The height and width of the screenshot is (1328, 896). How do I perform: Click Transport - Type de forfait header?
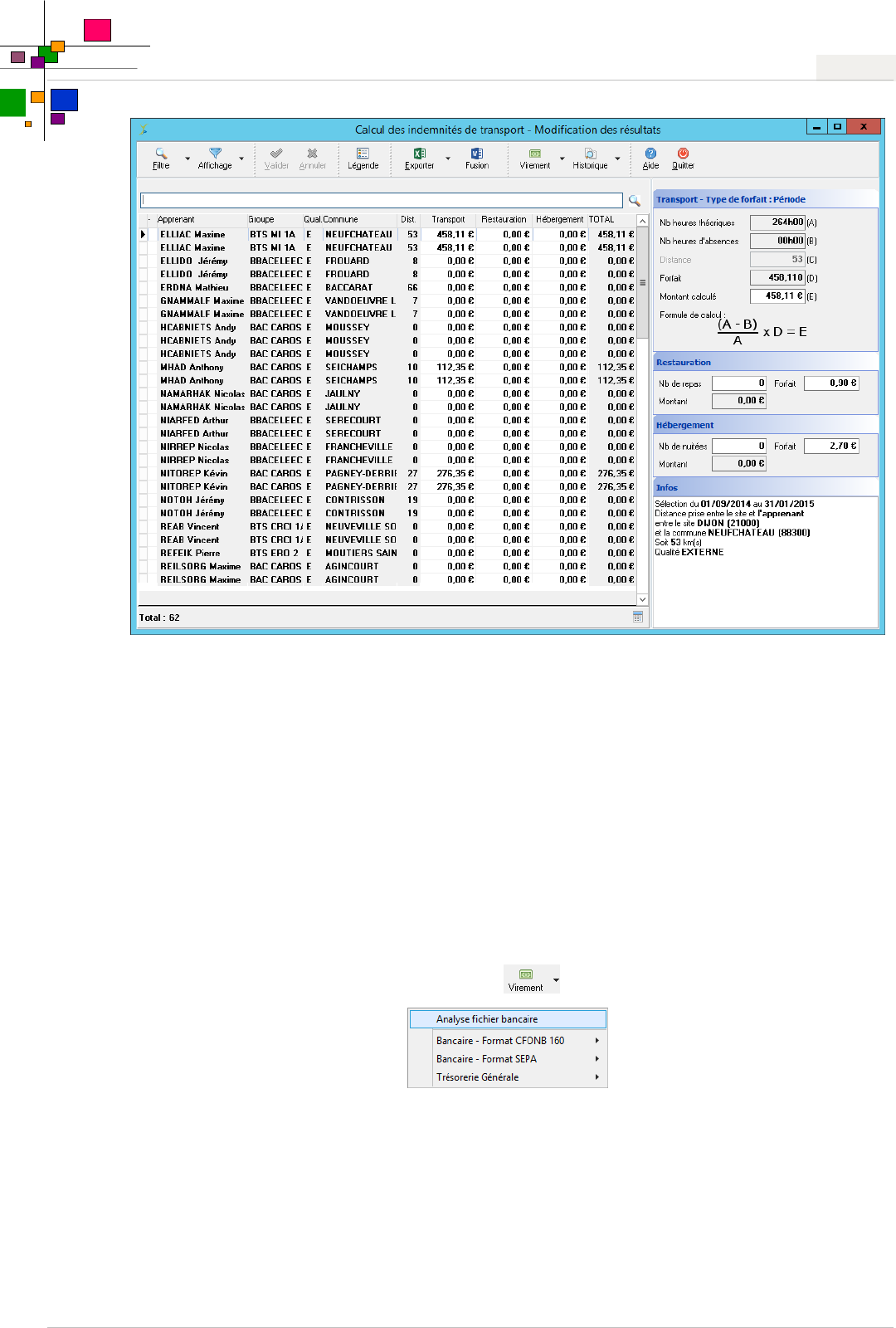pyautogui.click(x=766, y=199)
